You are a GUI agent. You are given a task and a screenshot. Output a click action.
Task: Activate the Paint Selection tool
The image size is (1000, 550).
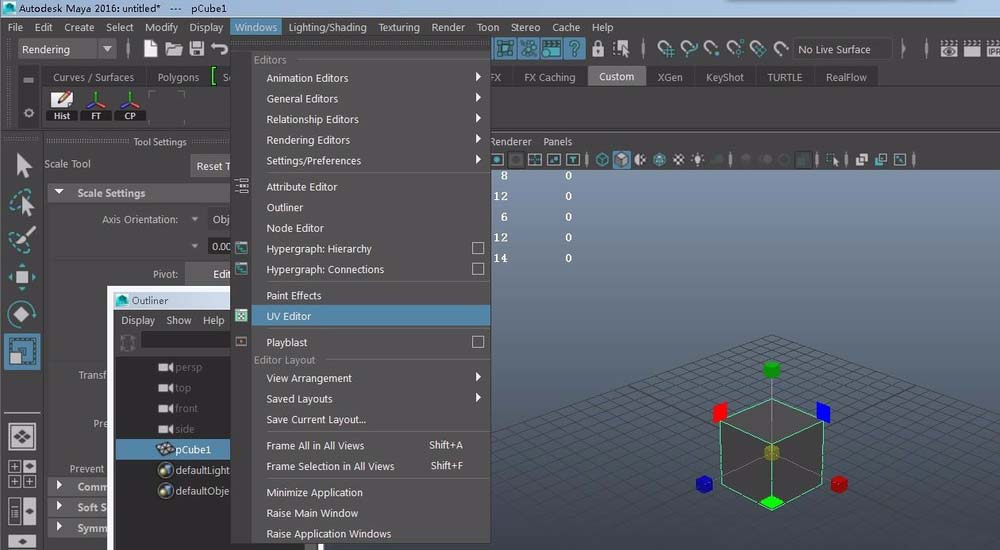pyautogui.click(x=22, y=240)
